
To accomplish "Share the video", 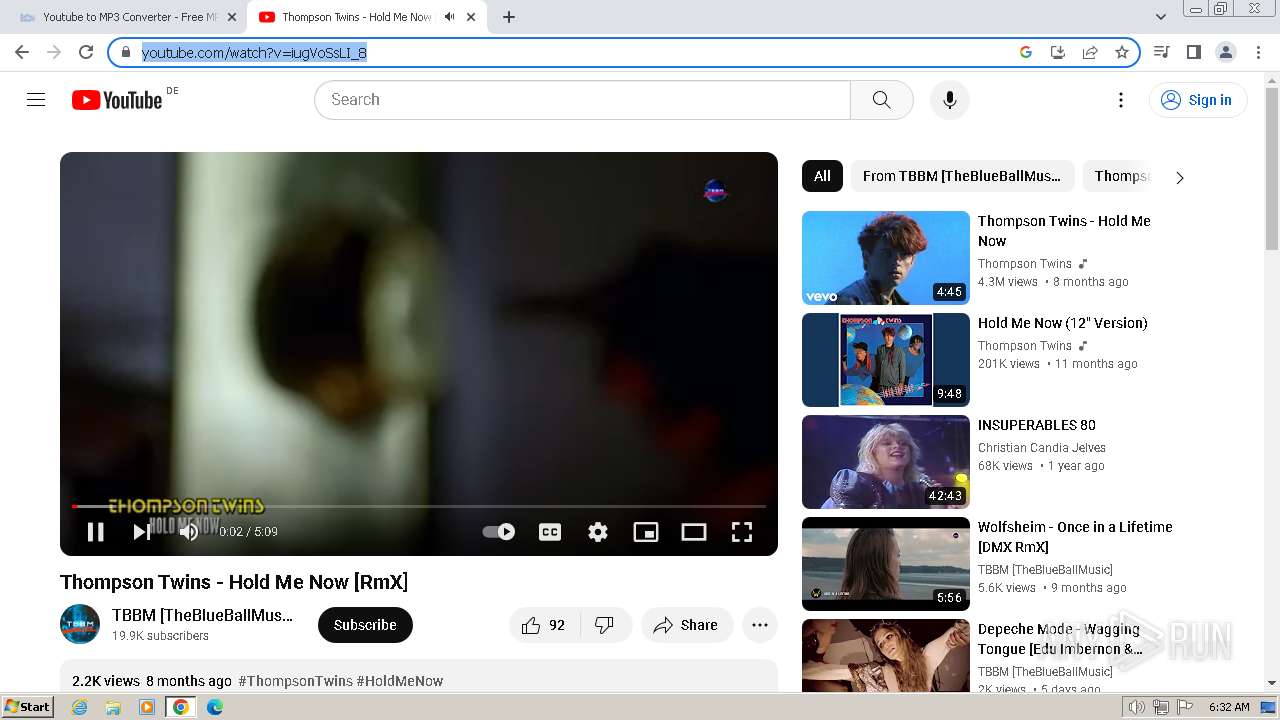I will click(x=687, y=625).
